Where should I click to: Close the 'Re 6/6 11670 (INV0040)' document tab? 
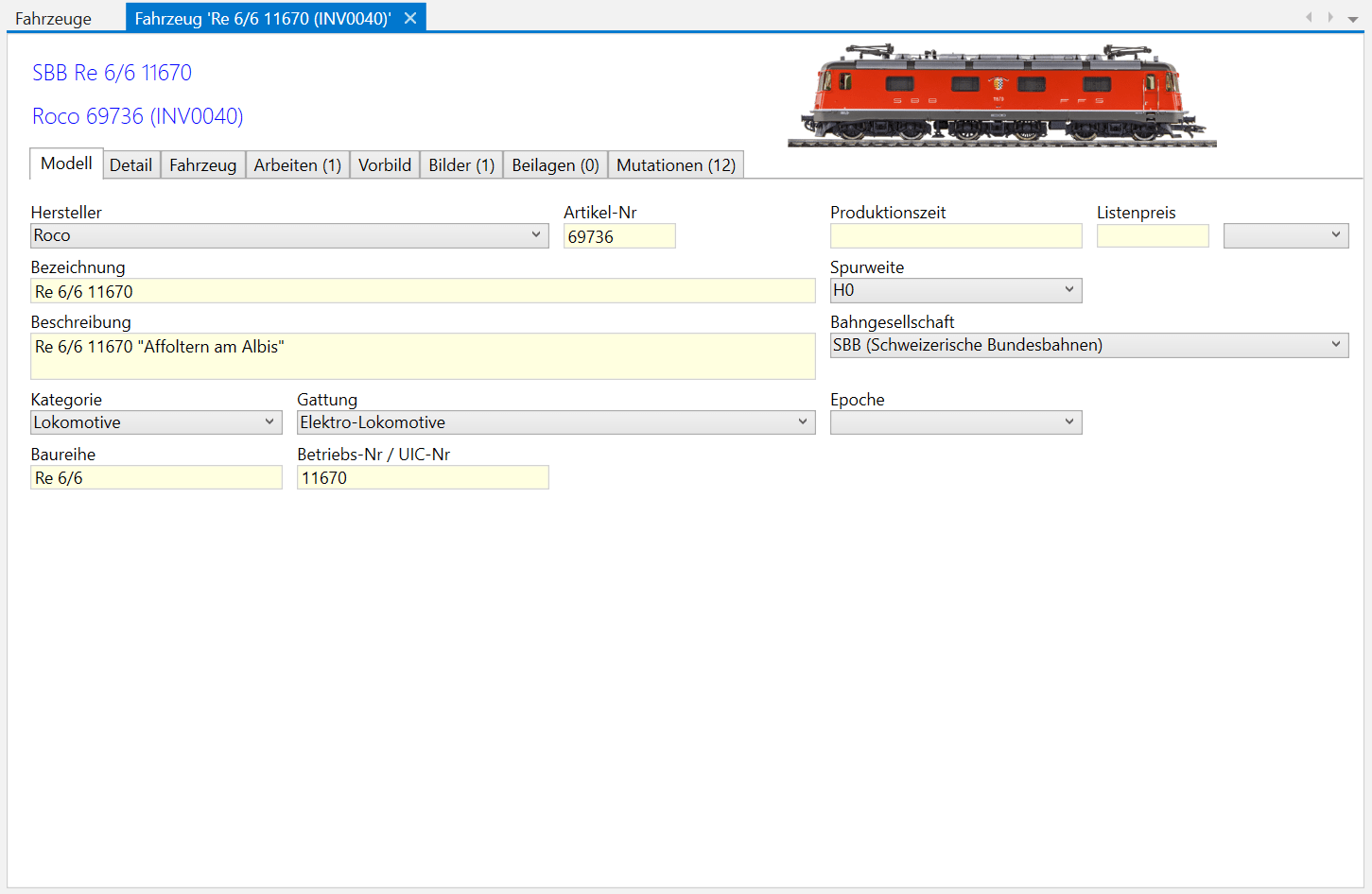[410, 18]
